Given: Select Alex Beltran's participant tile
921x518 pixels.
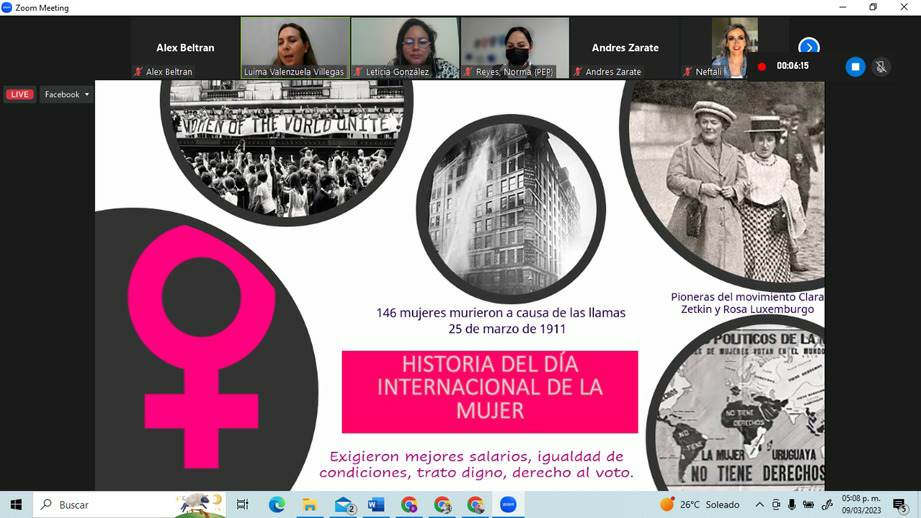Looking at the screenshot, I should tap(185, 48).
